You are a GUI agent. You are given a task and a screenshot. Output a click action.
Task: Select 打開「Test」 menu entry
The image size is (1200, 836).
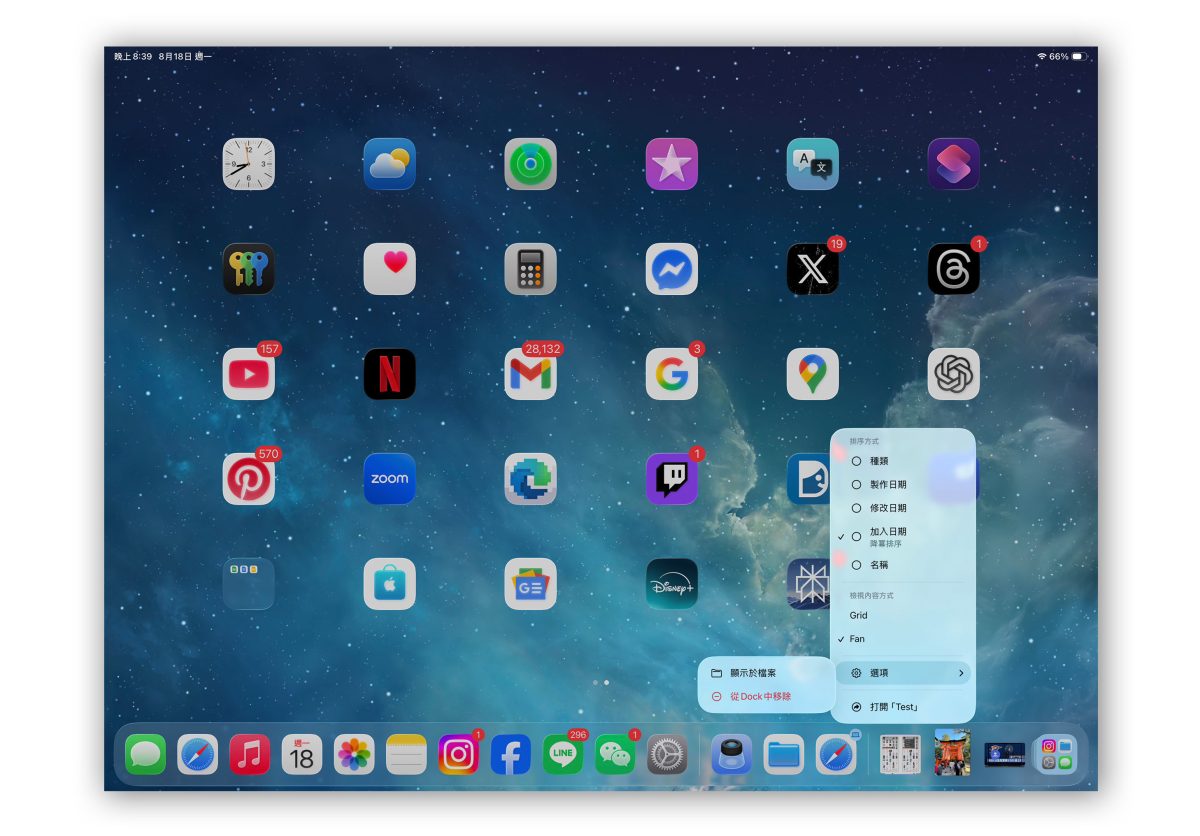[902, 707]
